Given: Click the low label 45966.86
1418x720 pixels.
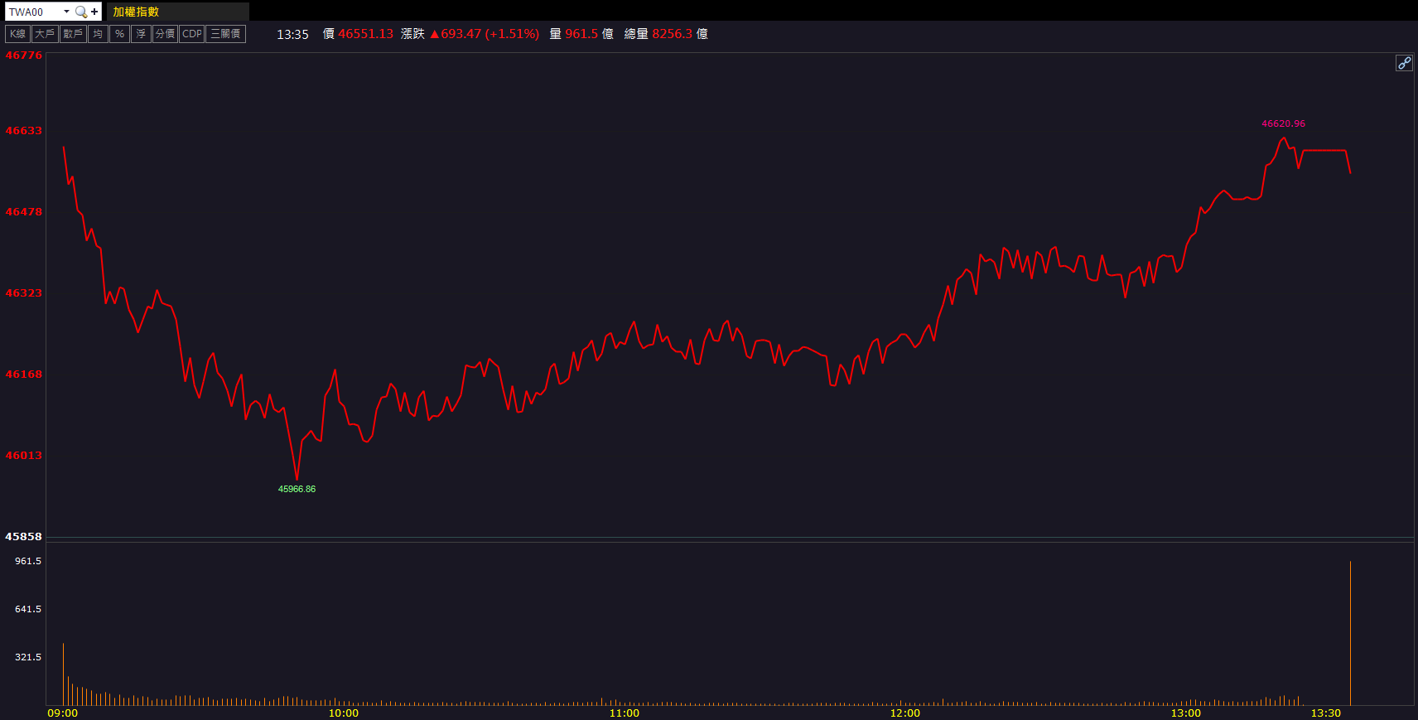Looking at the screenshot, I should click(x=297, y=489).
